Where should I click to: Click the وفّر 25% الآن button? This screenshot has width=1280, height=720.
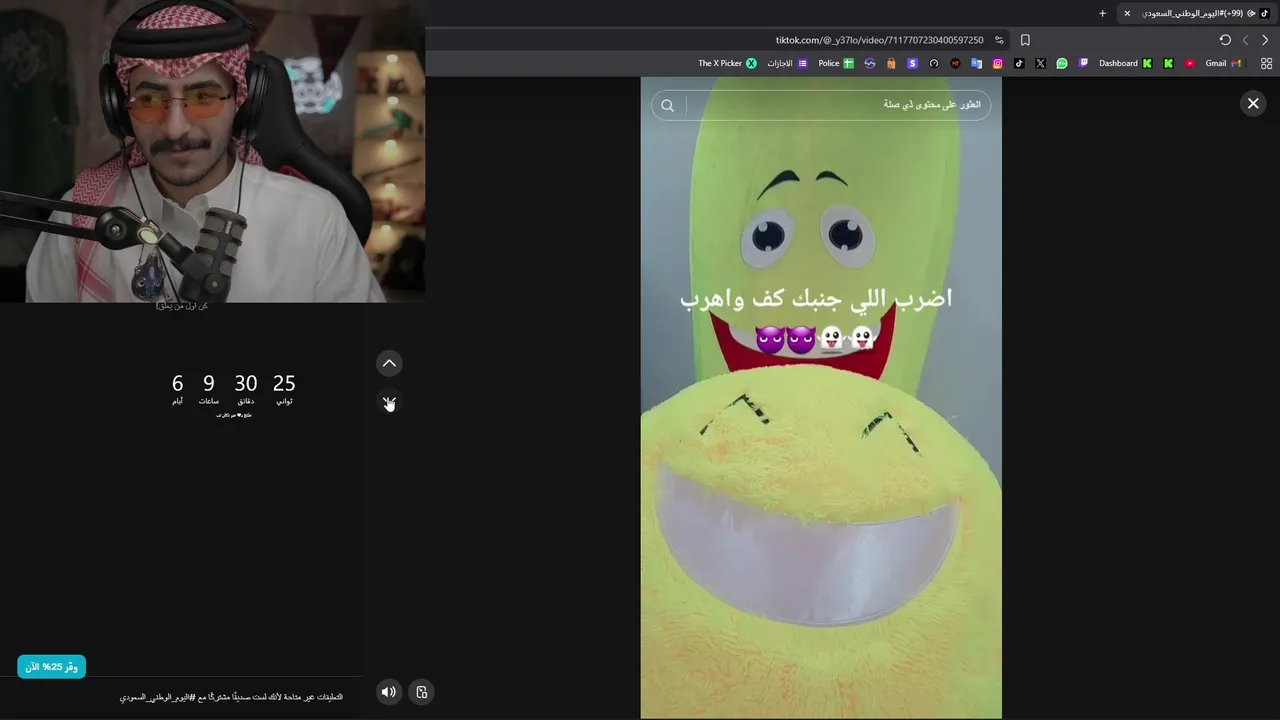[x=51, y=667]
